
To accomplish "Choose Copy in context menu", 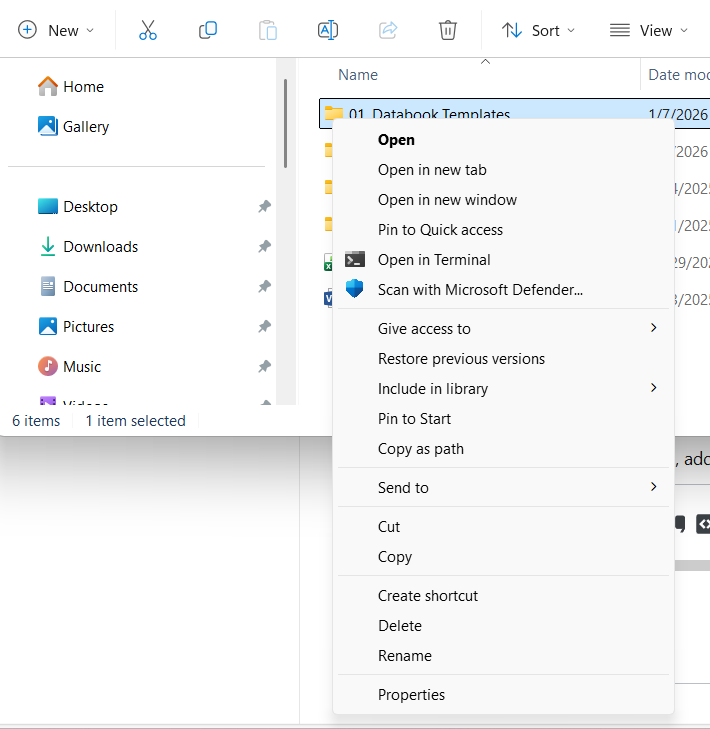I will tap(395, 557).
